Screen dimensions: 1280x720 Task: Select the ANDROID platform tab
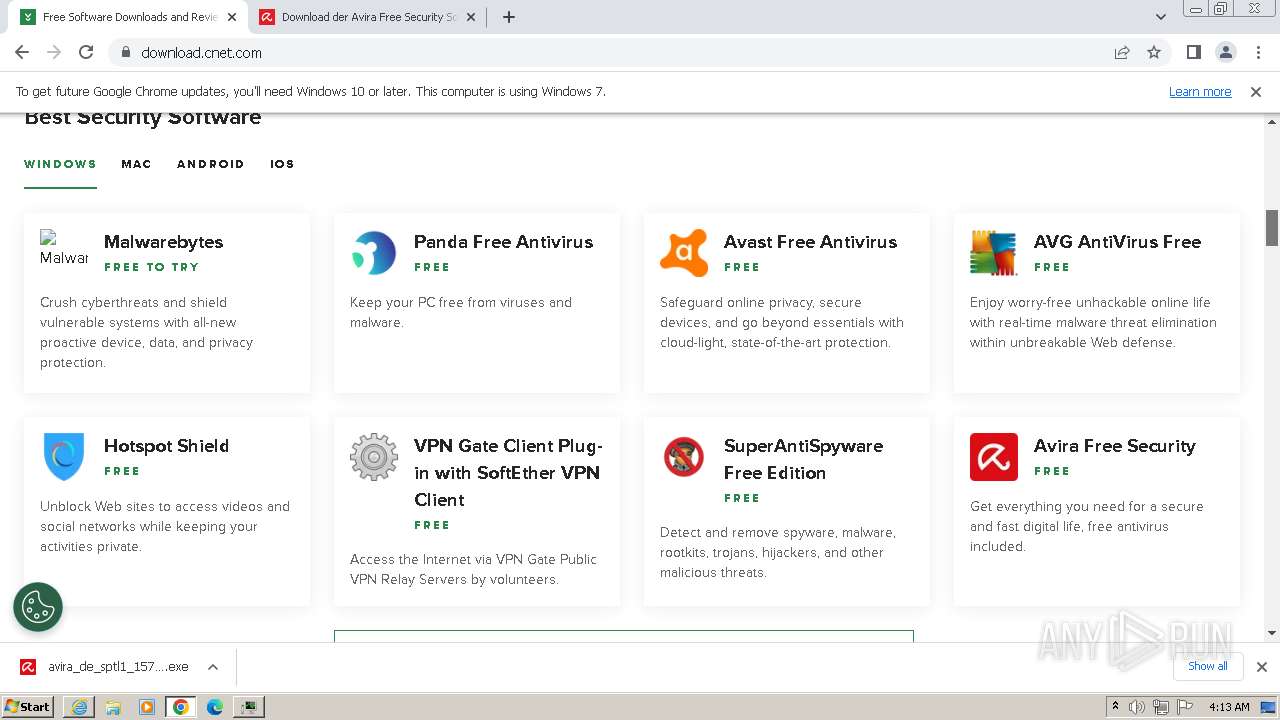210,164
